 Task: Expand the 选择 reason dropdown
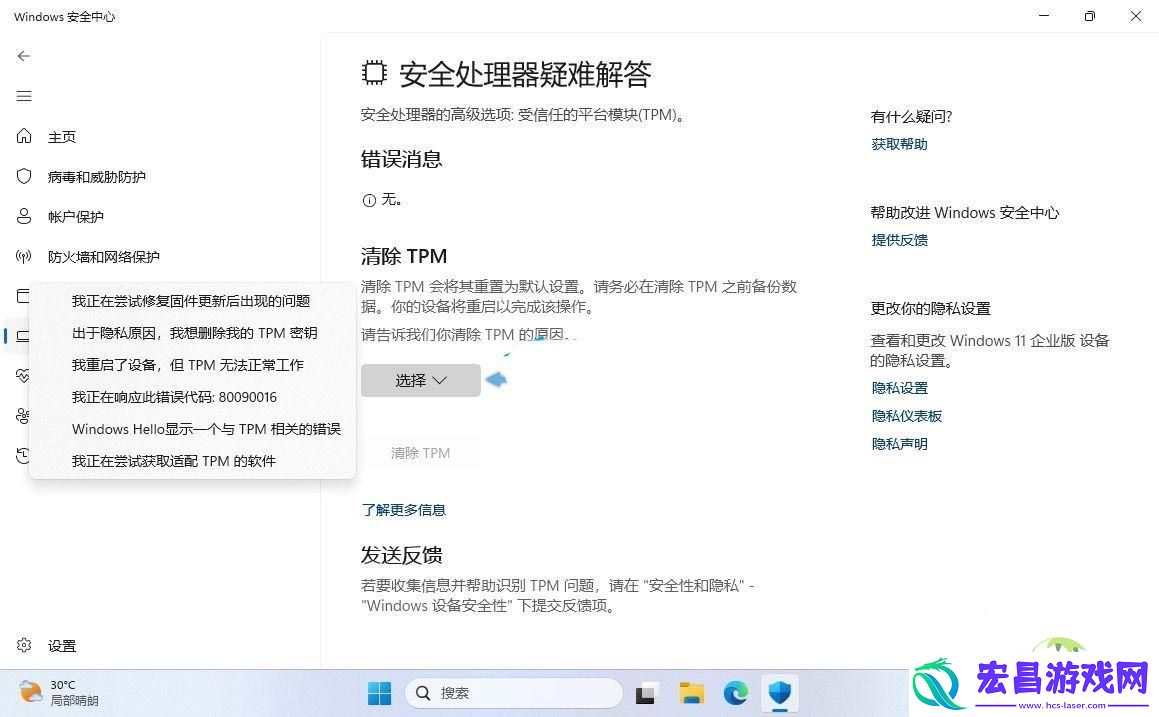tap(421, 380)
